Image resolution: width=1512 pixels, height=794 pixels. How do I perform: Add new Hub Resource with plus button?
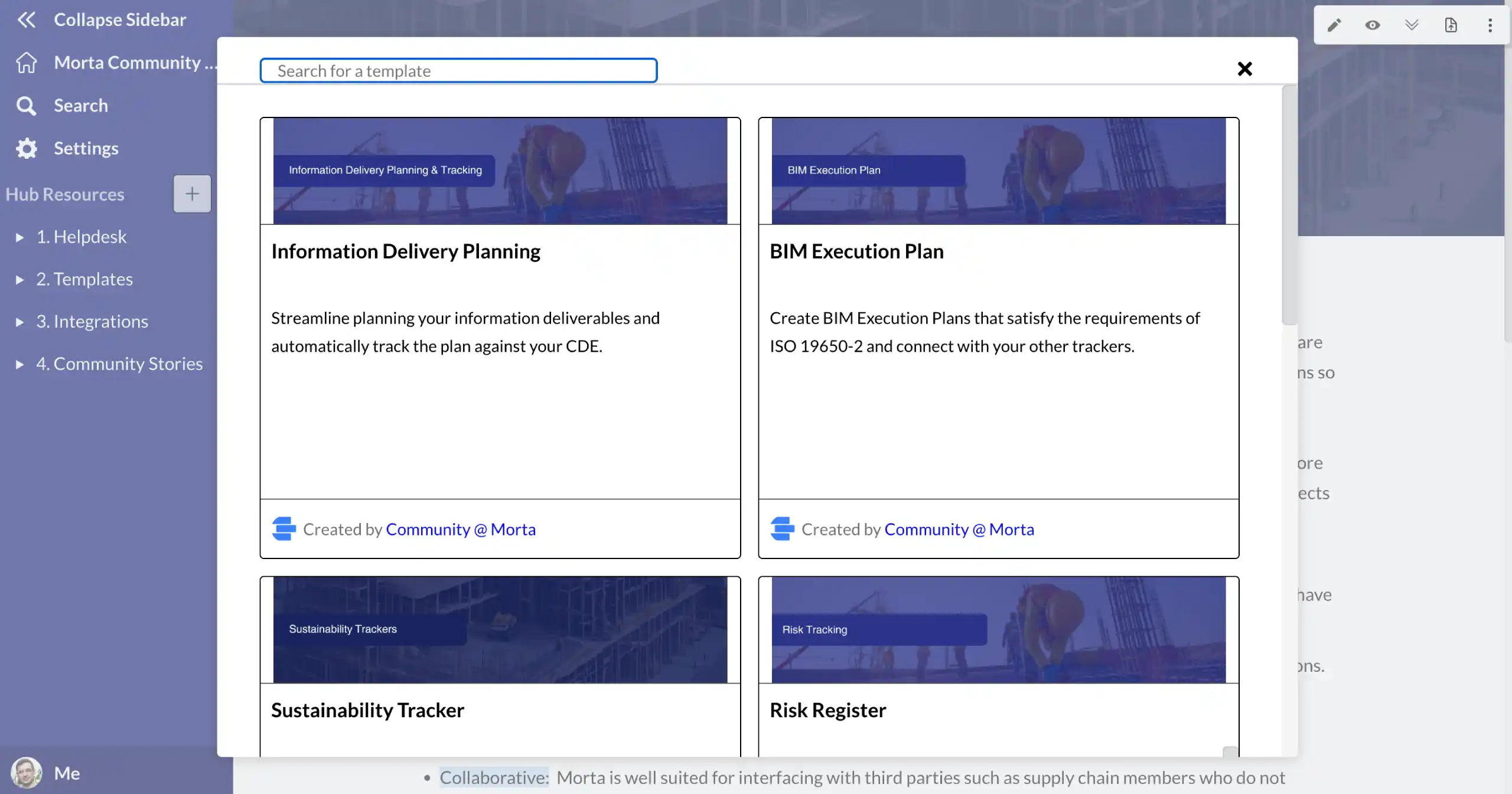pyautogui.click(x=192, y=194)
